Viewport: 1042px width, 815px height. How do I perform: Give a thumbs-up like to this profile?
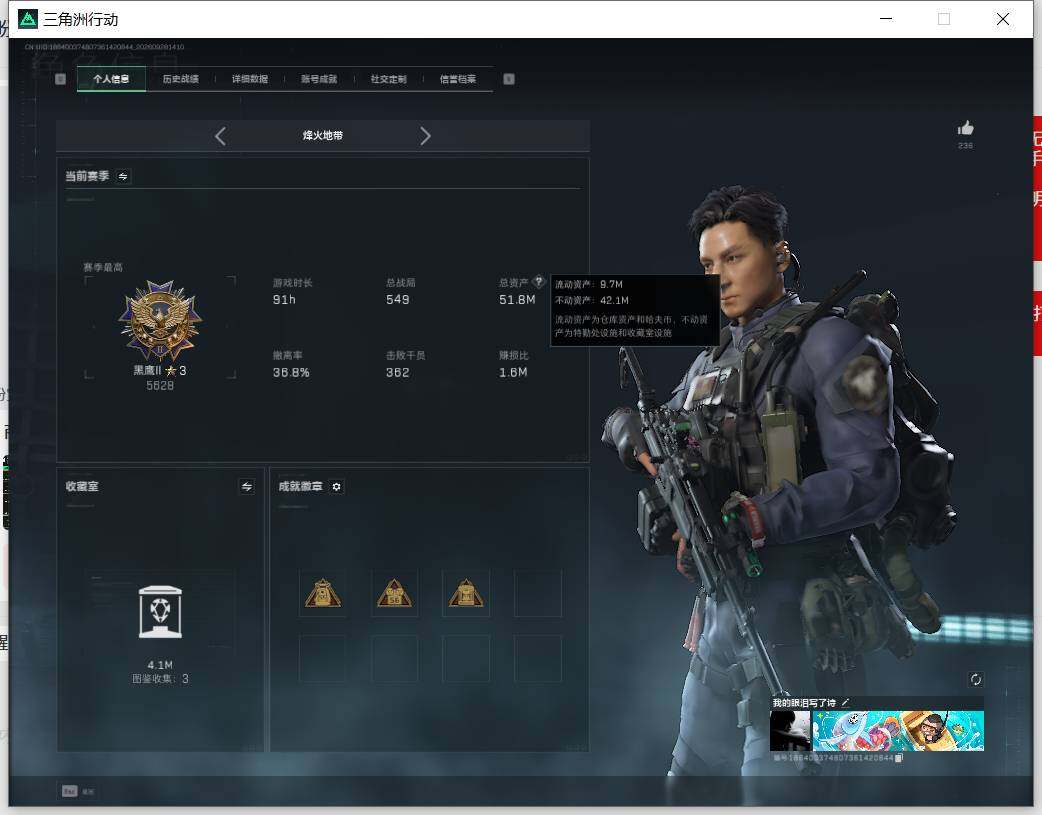966,128
